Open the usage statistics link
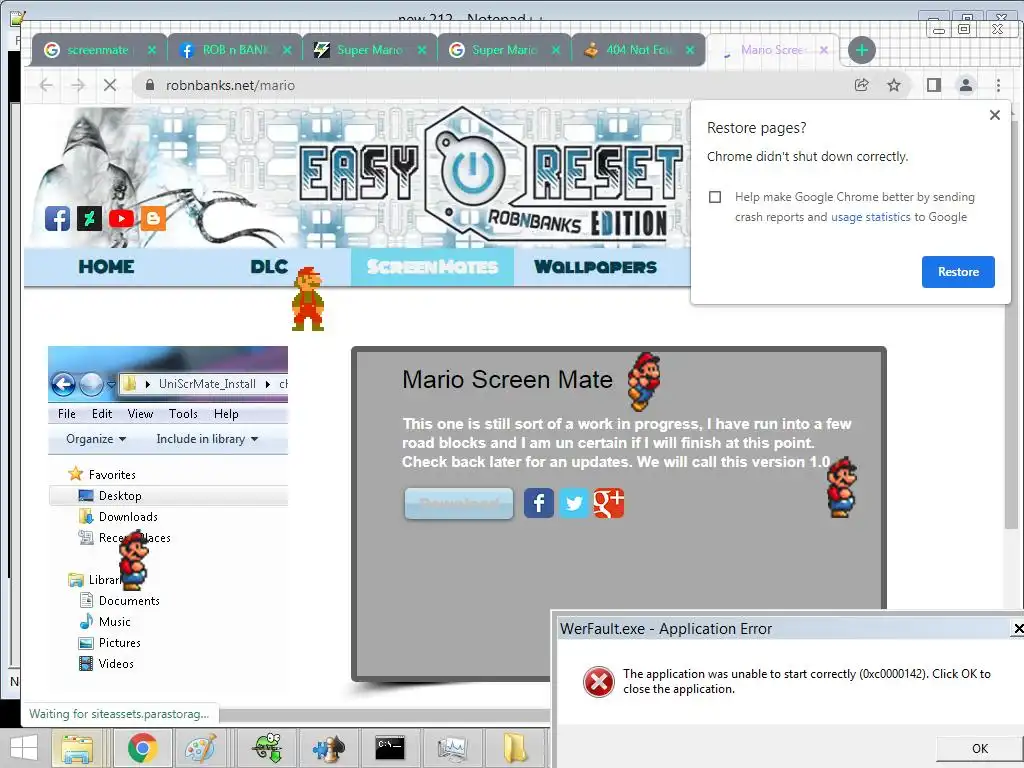 pyautogui.click(x=871, y=217)
